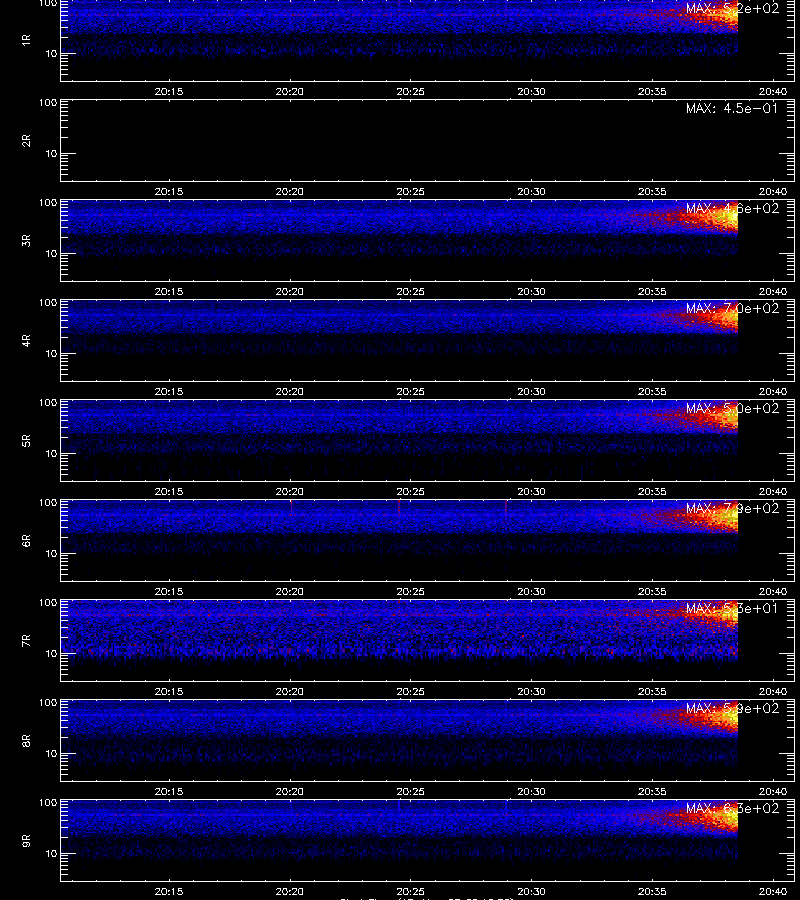This screenshot has width=800, height=900.
Task: Click the 20:25 tick label below panel 9R
Action: click(410, 891)
